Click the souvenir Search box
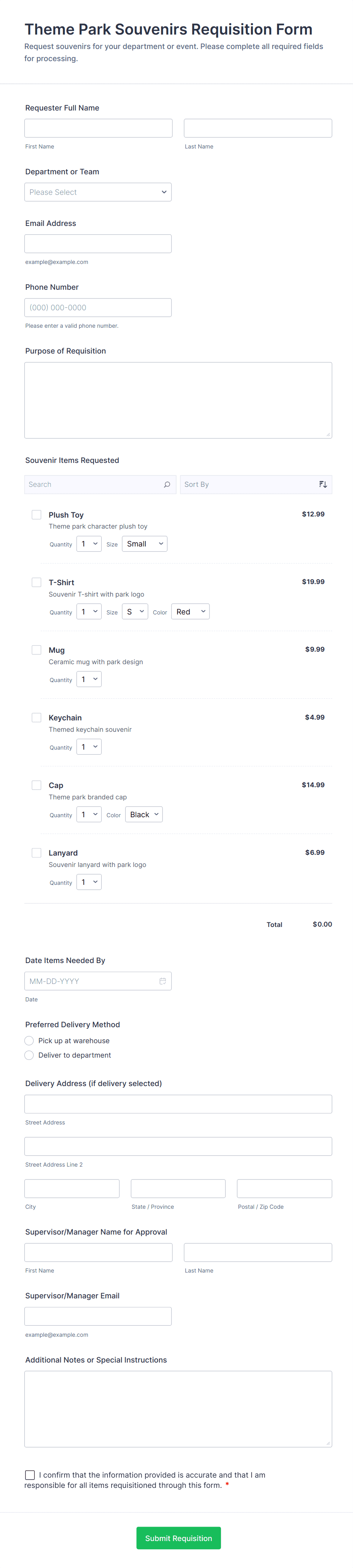 tap(95, 485)
